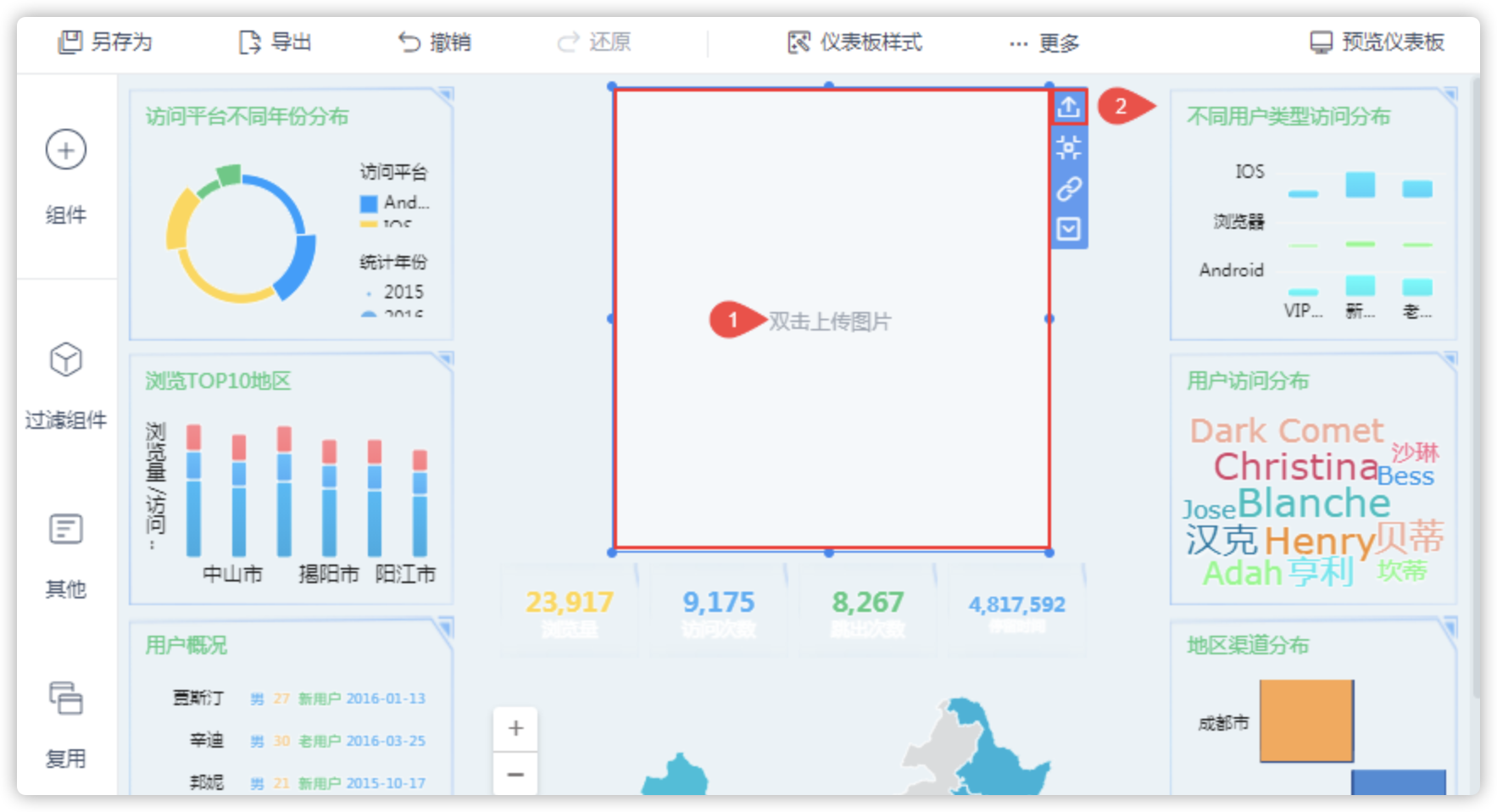Open the 组件 add-component plus icon
Screen dimensions: 1497x812
click(66, 150)
